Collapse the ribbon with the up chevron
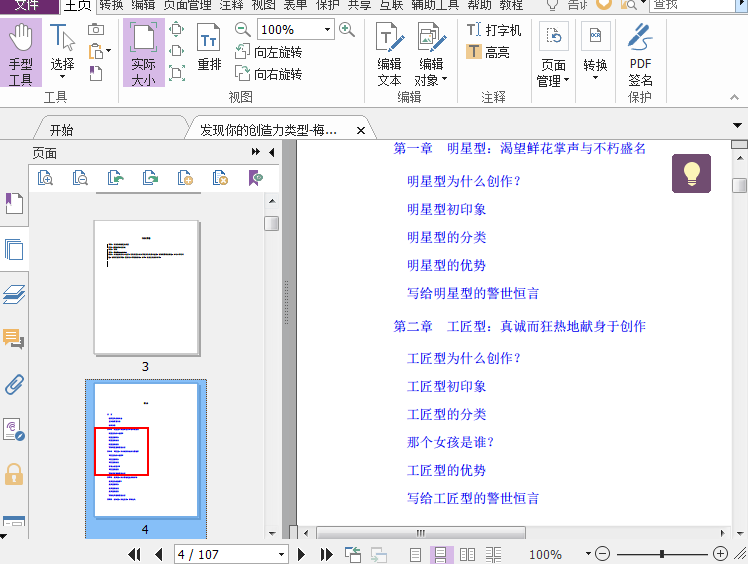The width and height of the screenshot is (748, 564). point(734,97)
